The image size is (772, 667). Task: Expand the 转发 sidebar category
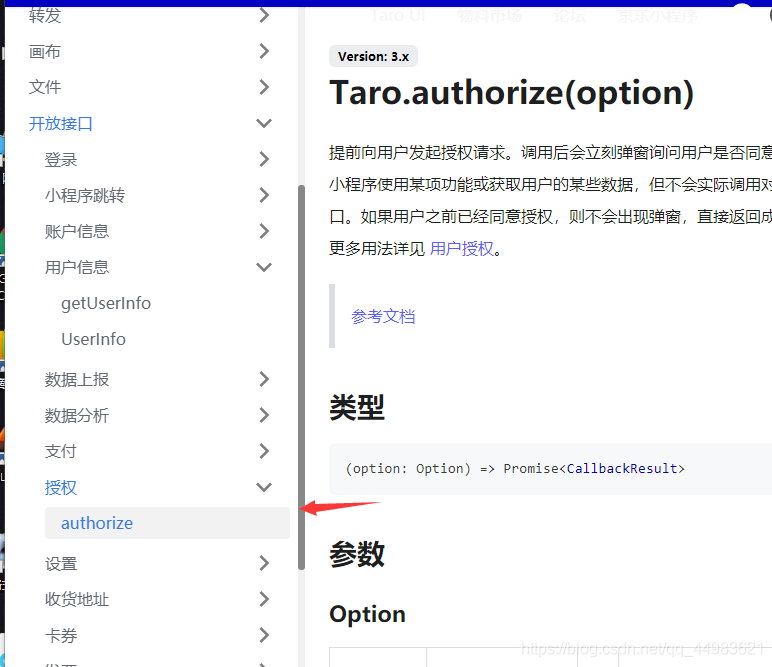[264, 15]
